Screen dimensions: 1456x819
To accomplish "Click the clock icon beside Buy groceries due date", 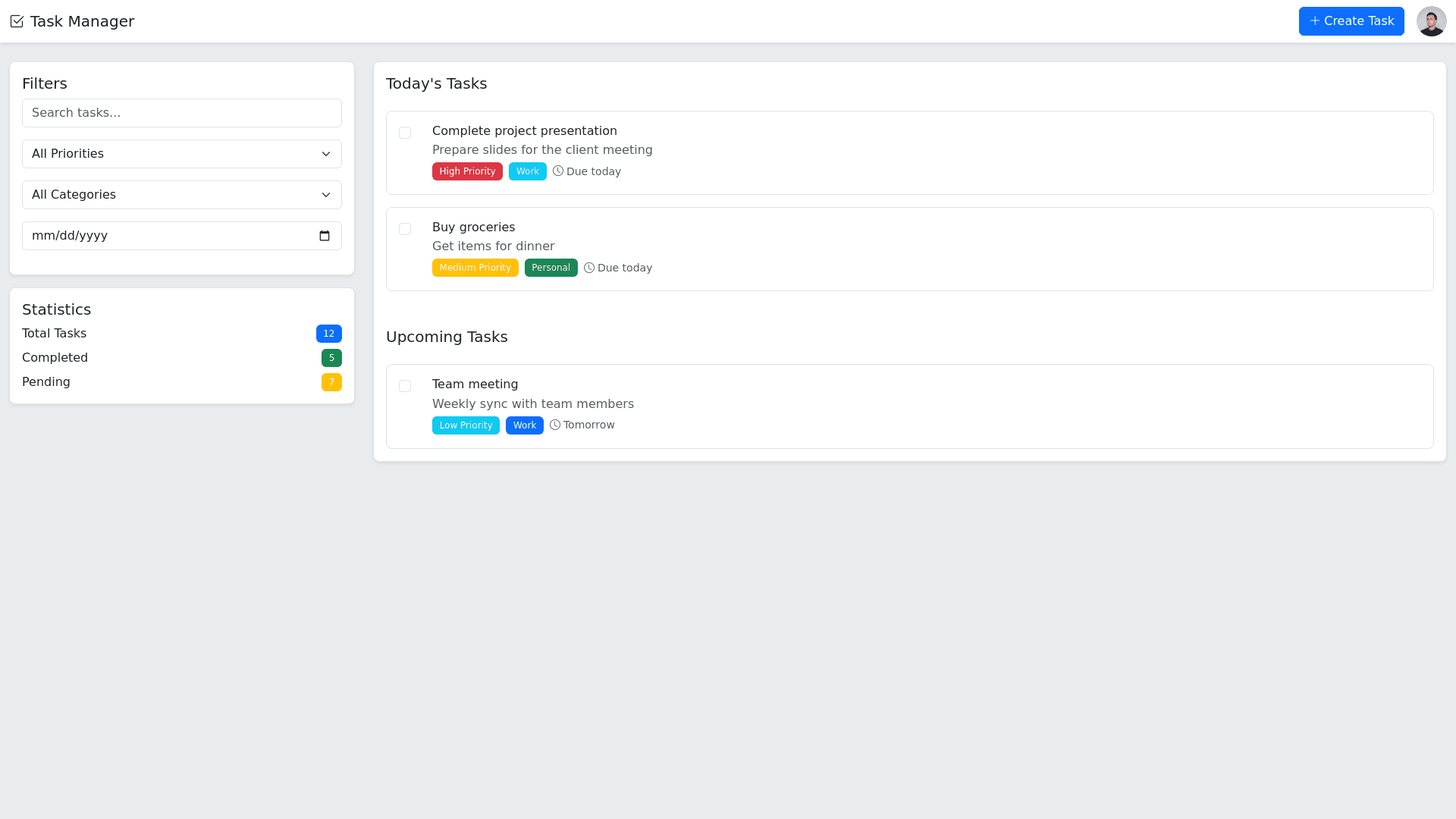I will 589,268.
